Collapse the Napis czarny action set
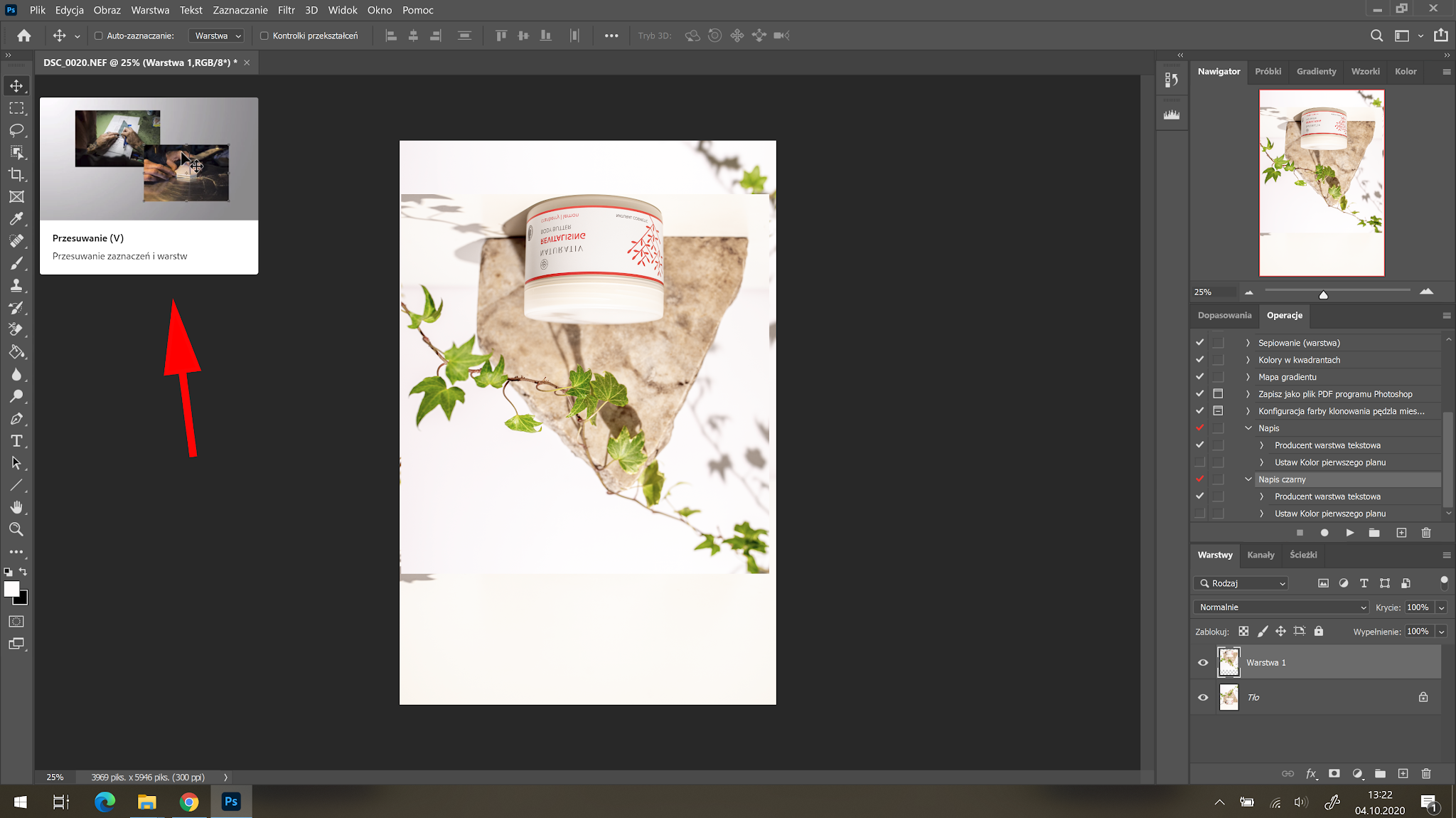 [x=1248, y=479]
